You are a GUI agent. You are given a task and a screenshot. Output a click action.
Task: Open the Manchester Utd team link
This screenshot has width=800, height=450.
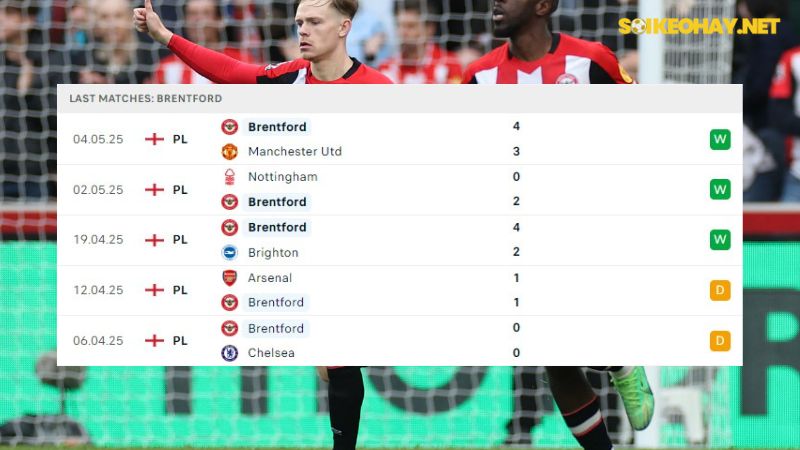295,152
